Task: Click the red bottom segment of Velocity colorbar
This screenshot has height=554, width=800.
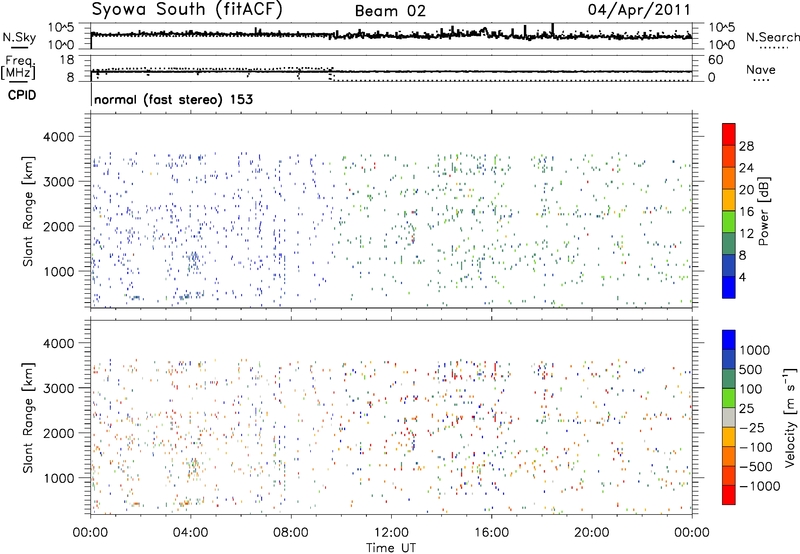Action: tap(729, 495)
